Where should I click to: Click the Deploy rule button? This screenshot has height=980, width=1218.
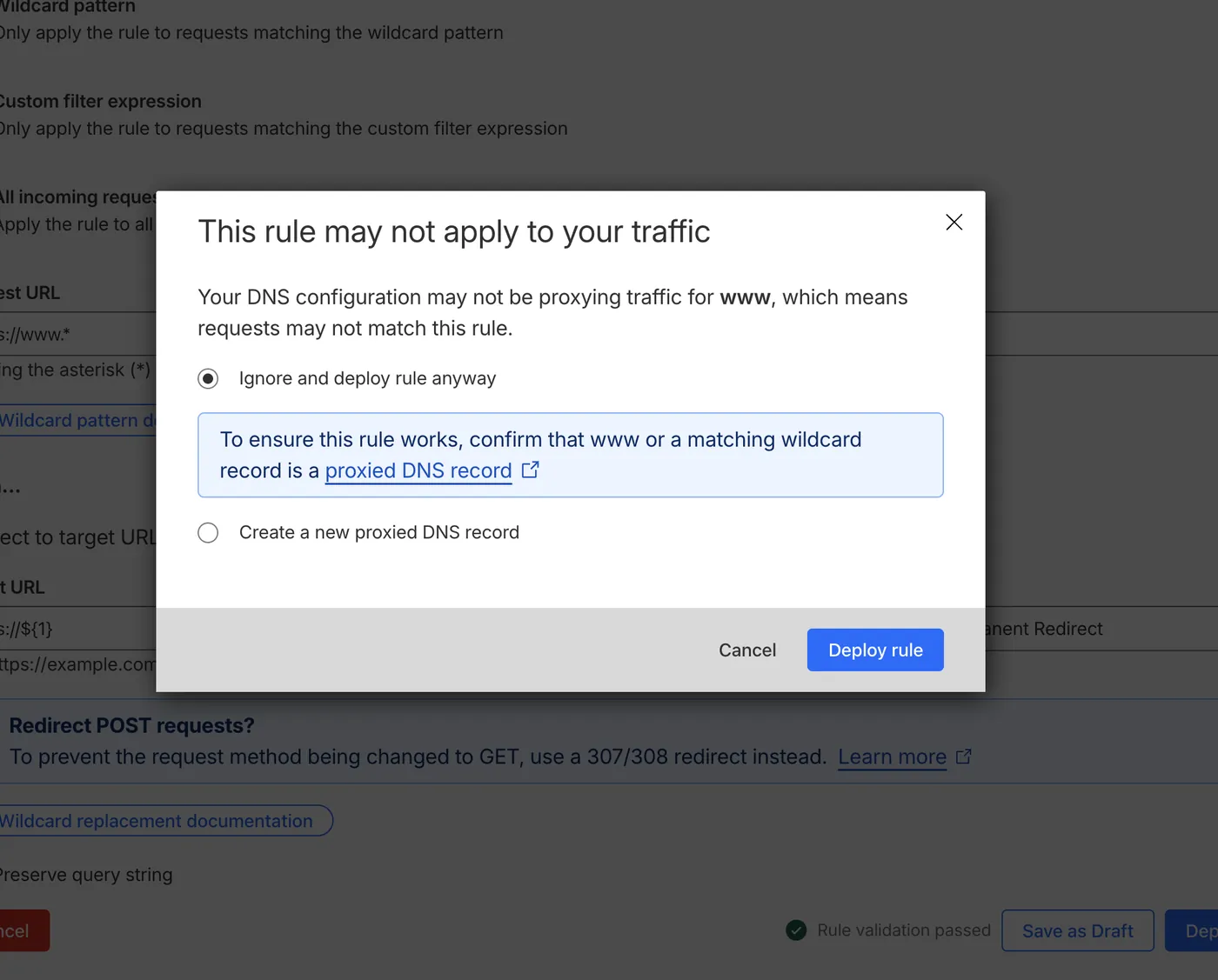[x=875, y=650]
